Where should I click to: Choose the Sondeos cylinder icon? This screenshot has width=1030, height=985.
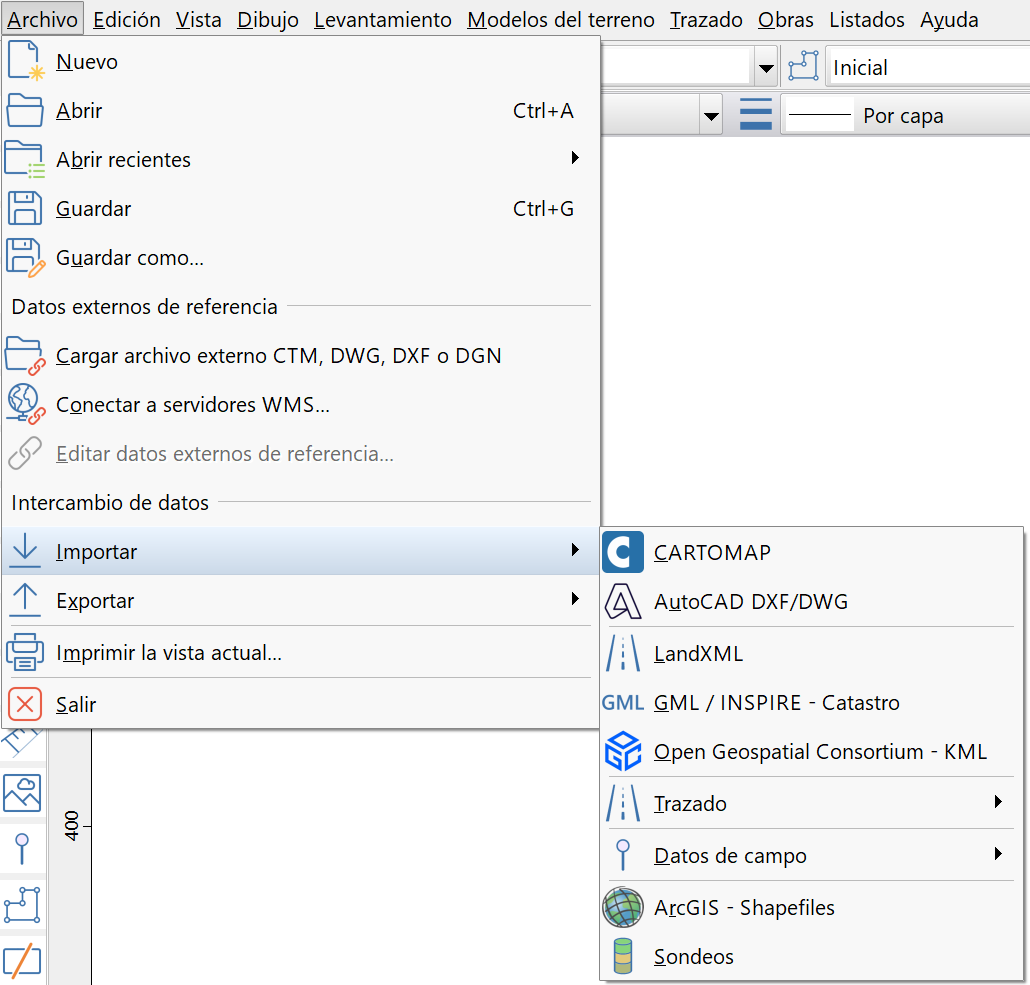pos(623,957)
